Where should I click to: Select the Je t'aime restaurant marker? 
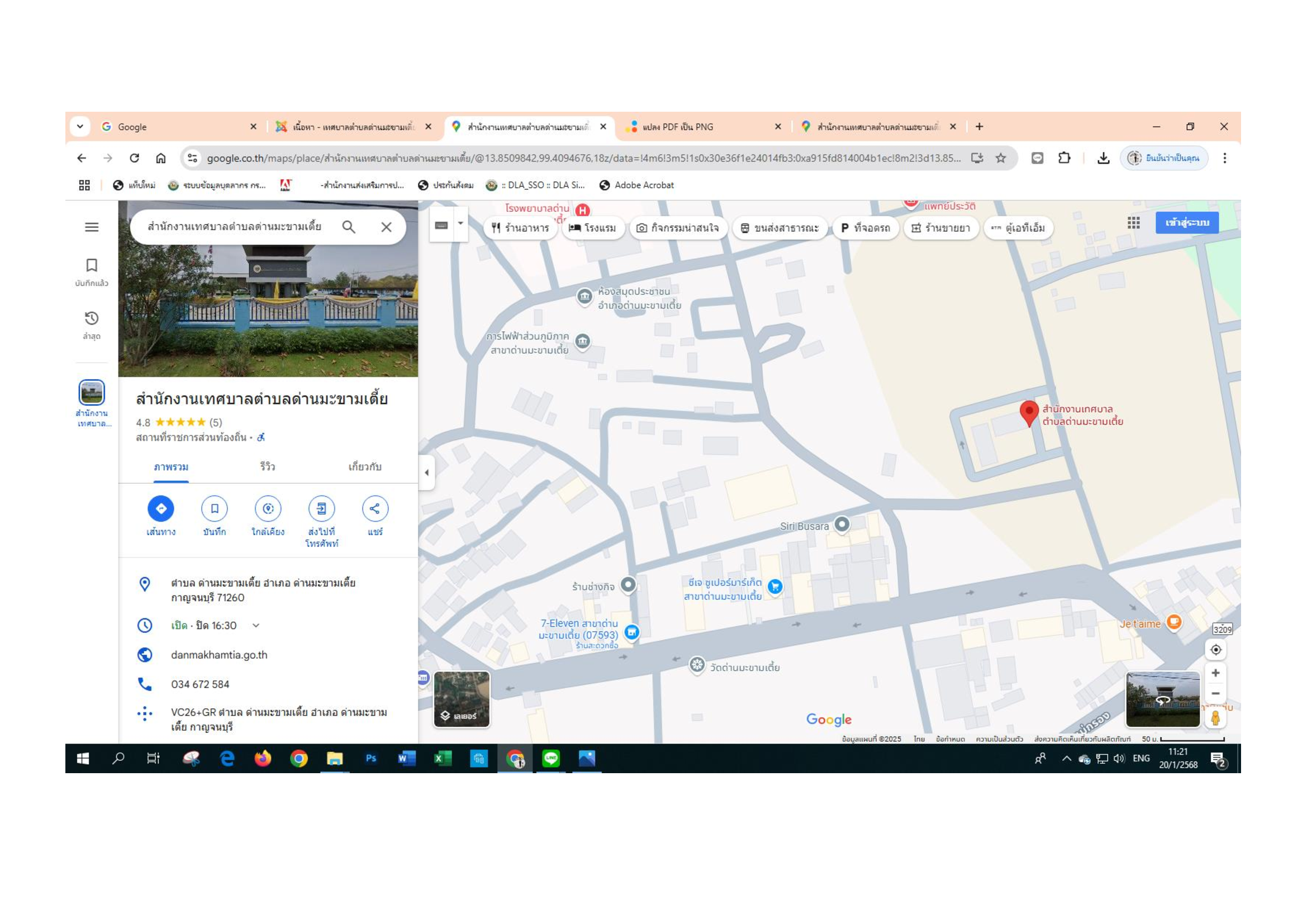(1174, 622)
